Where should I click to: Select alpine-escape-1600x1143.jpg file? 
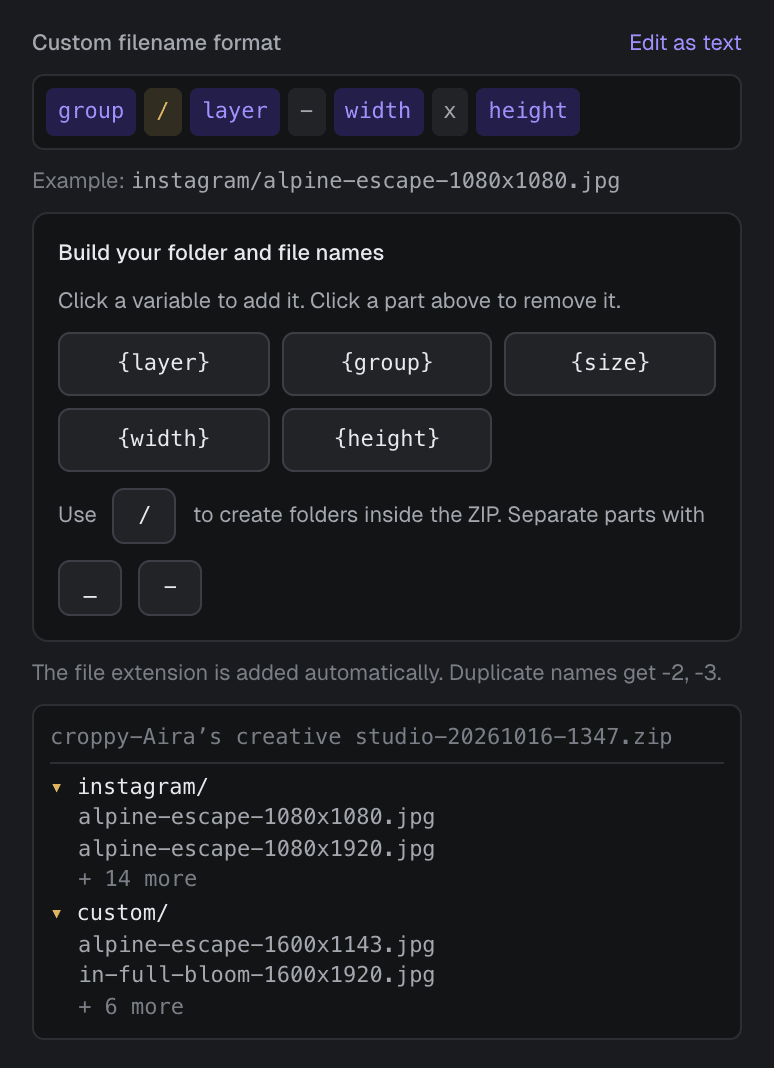pos(256,945)
